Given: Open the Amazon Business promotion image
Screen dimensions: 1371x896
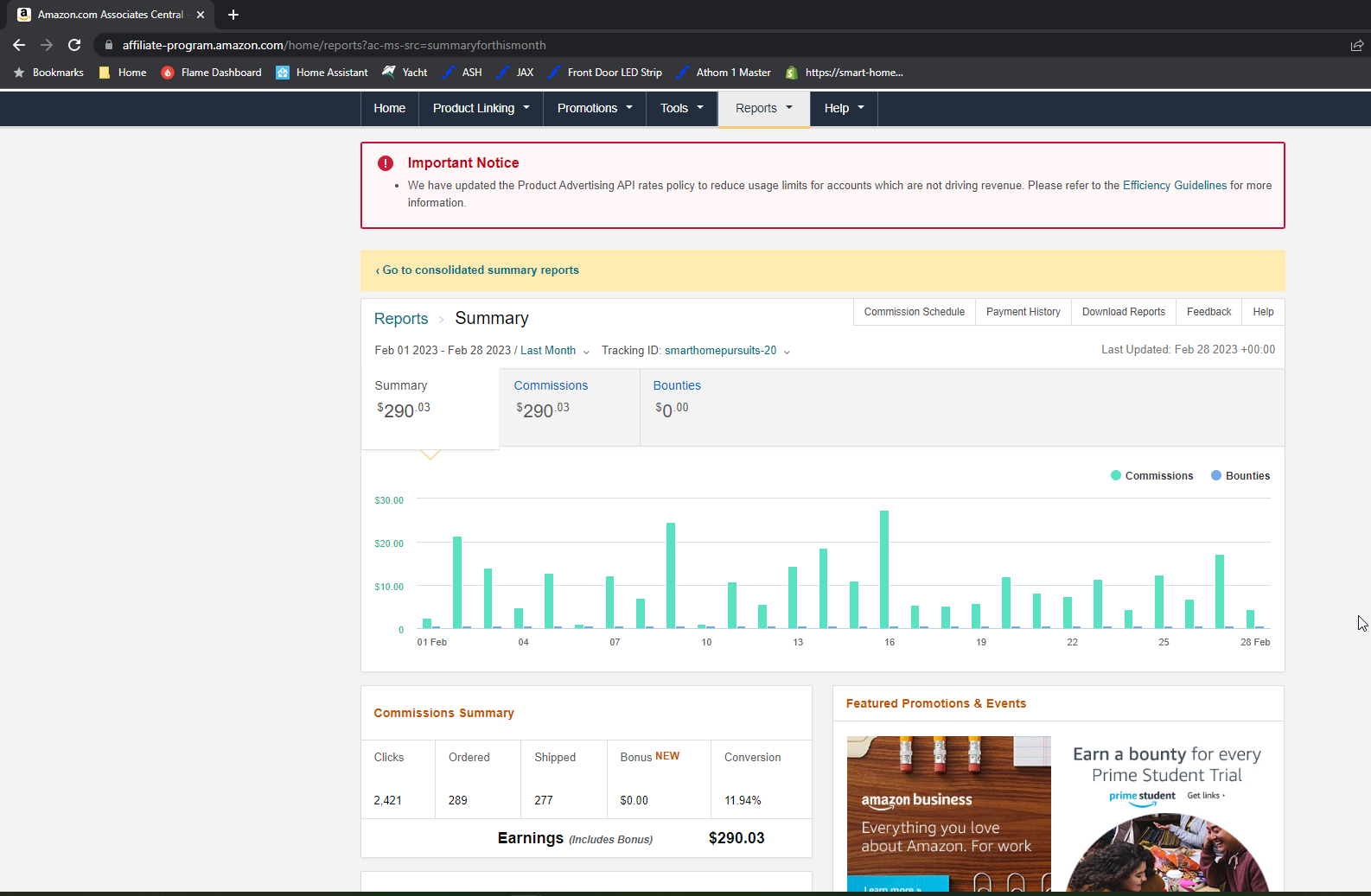Looking at the screenshot, I should pos(949,814).
